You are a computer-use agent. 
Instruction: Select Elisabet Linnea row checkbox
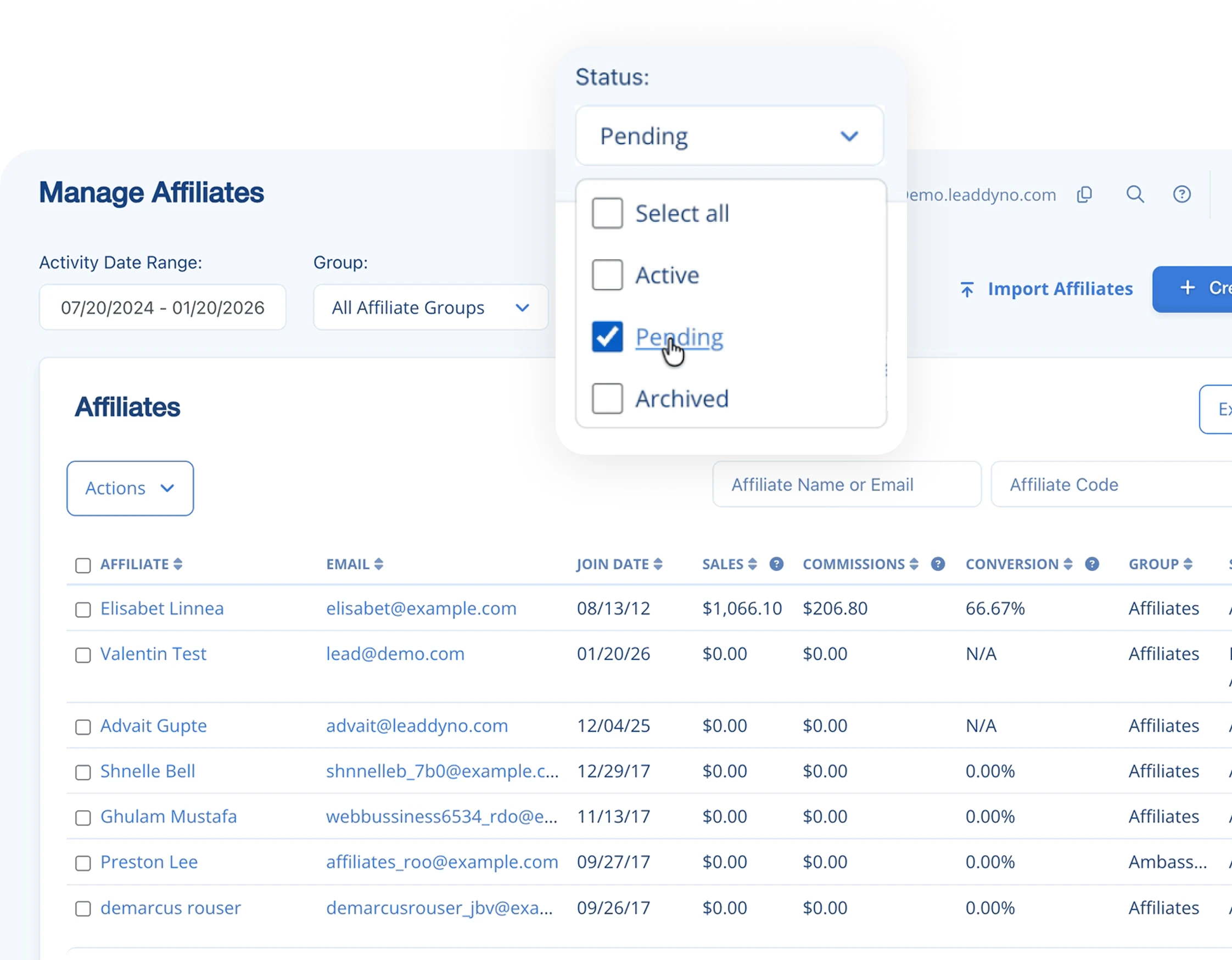coord(83,610)
